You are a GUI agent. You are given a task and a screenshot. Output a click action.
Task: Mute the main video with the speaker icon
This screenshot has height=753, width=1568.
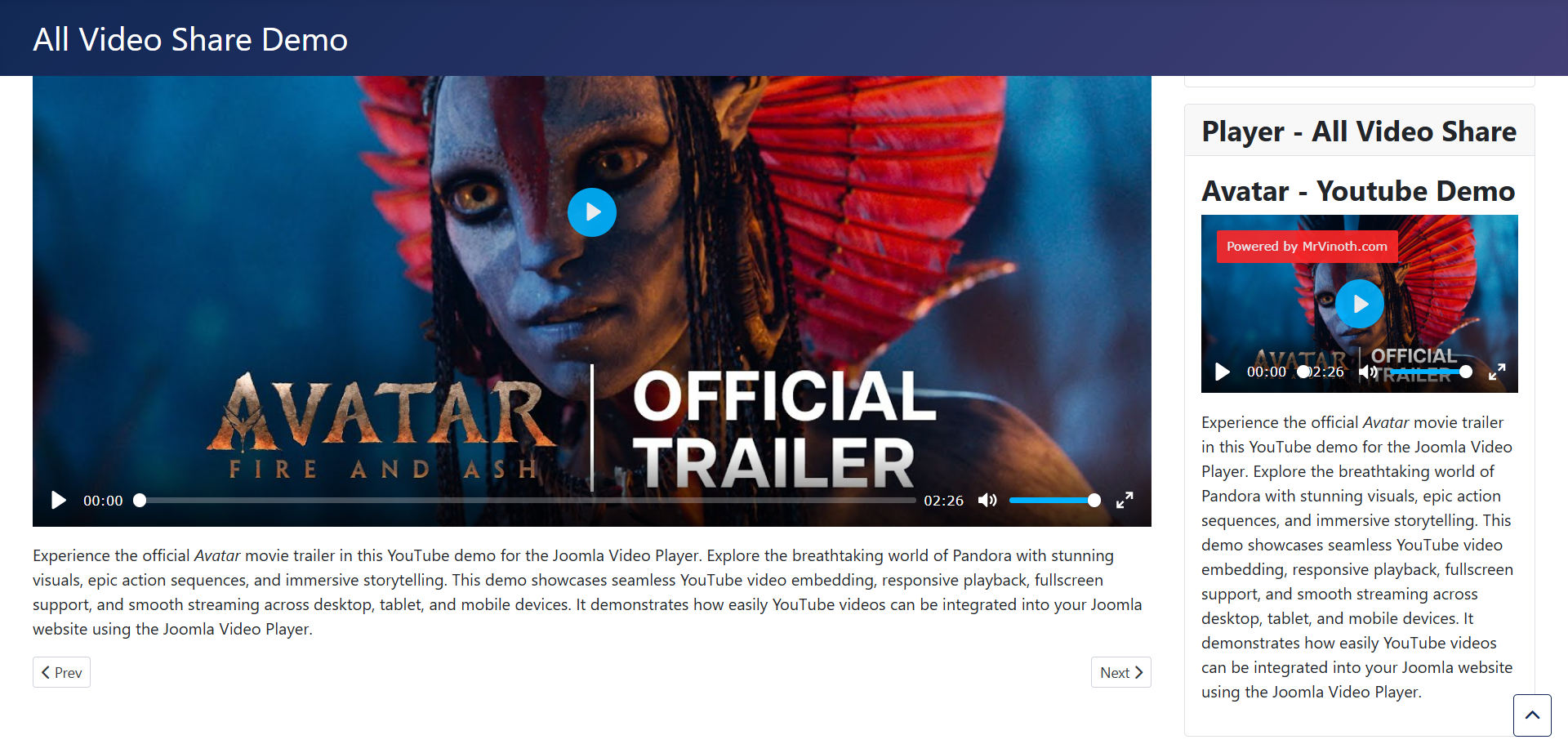pyautogui.click(x=987, y=500)
